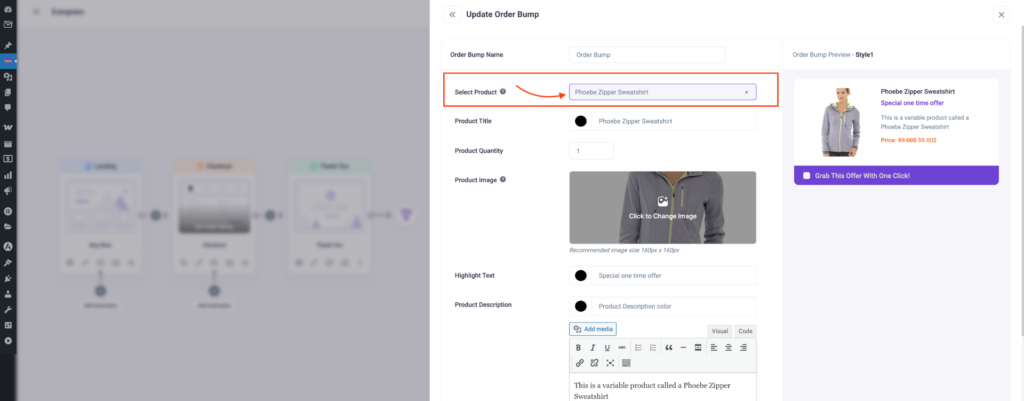Click the insert link icon
Viewport: 1024px width, 401px height.
579,363
